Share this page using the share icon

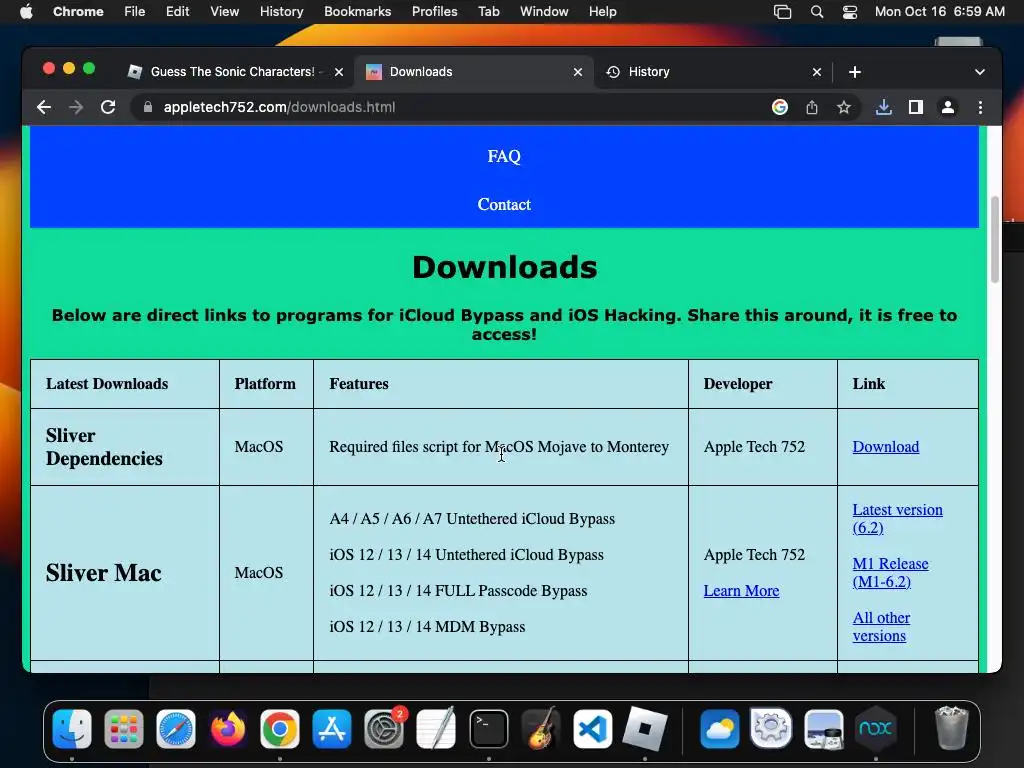pyautogui.click(x=812, y=107)
